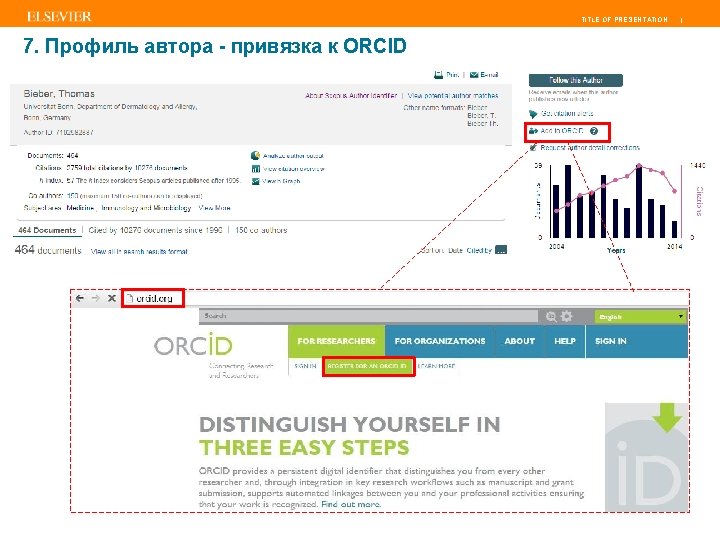
Task: Click the Request author detail corrections link text
Action: tap(590, 147)
